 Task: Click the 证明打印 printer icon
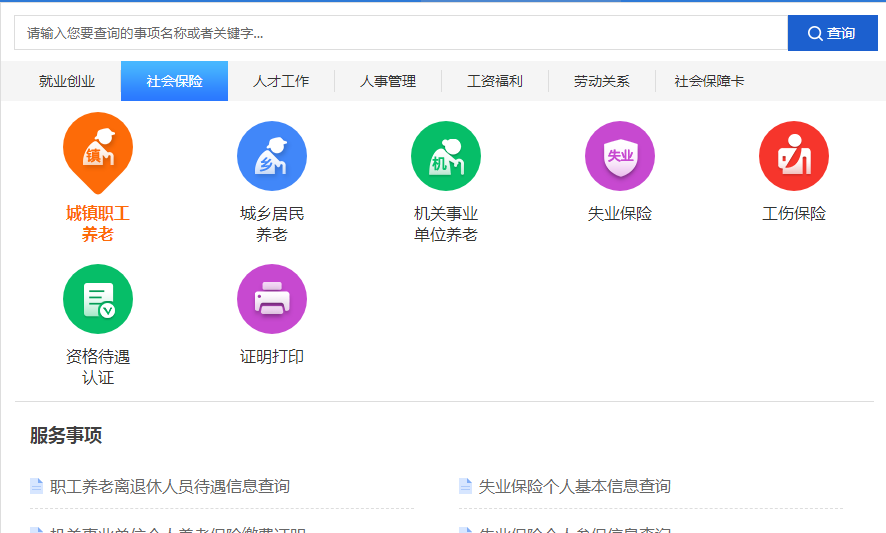tap(272, 299)
